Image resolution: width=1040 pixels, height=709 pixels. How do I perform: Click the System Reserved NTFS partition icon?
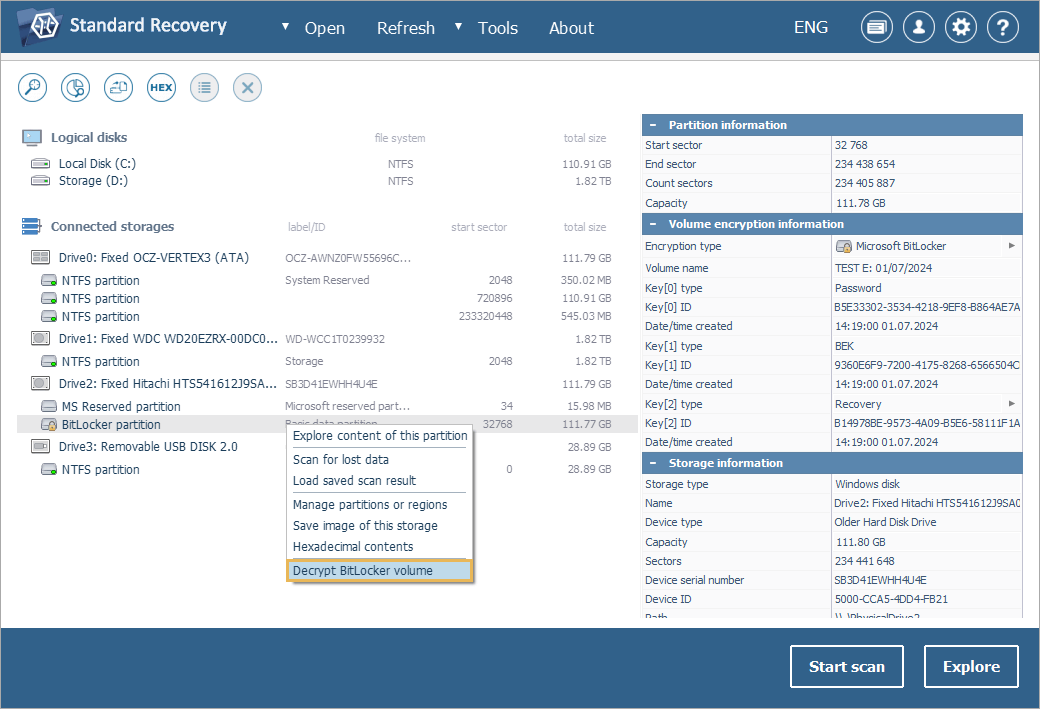[49, 281]
